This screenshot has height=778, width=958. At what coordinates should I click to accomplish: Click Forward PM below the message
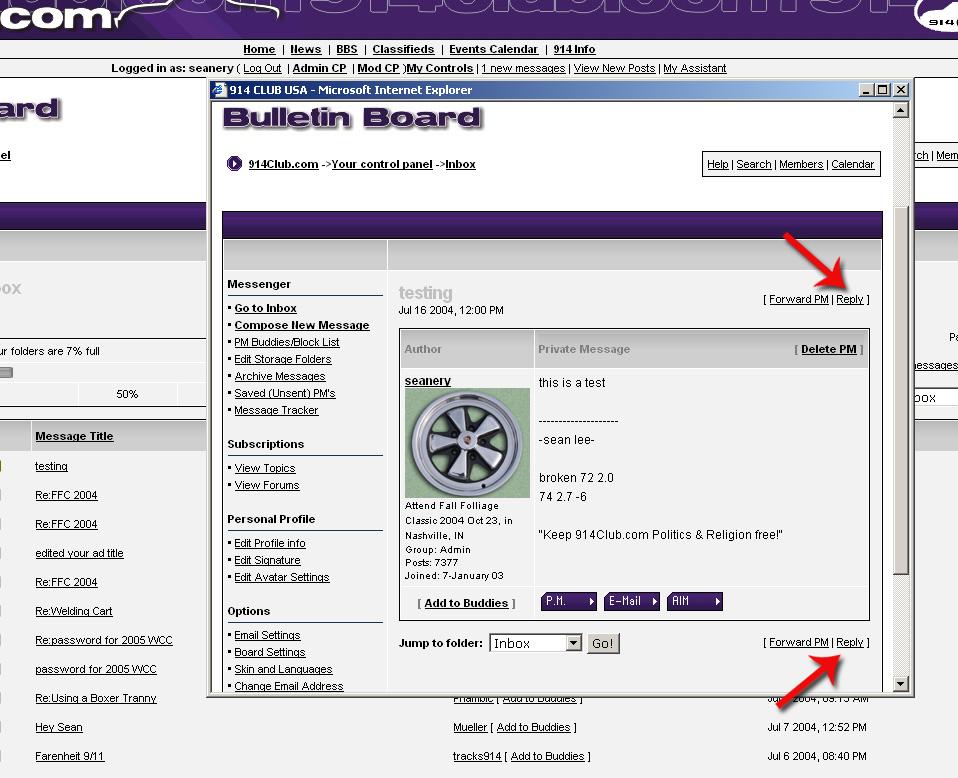click(799, 642)
